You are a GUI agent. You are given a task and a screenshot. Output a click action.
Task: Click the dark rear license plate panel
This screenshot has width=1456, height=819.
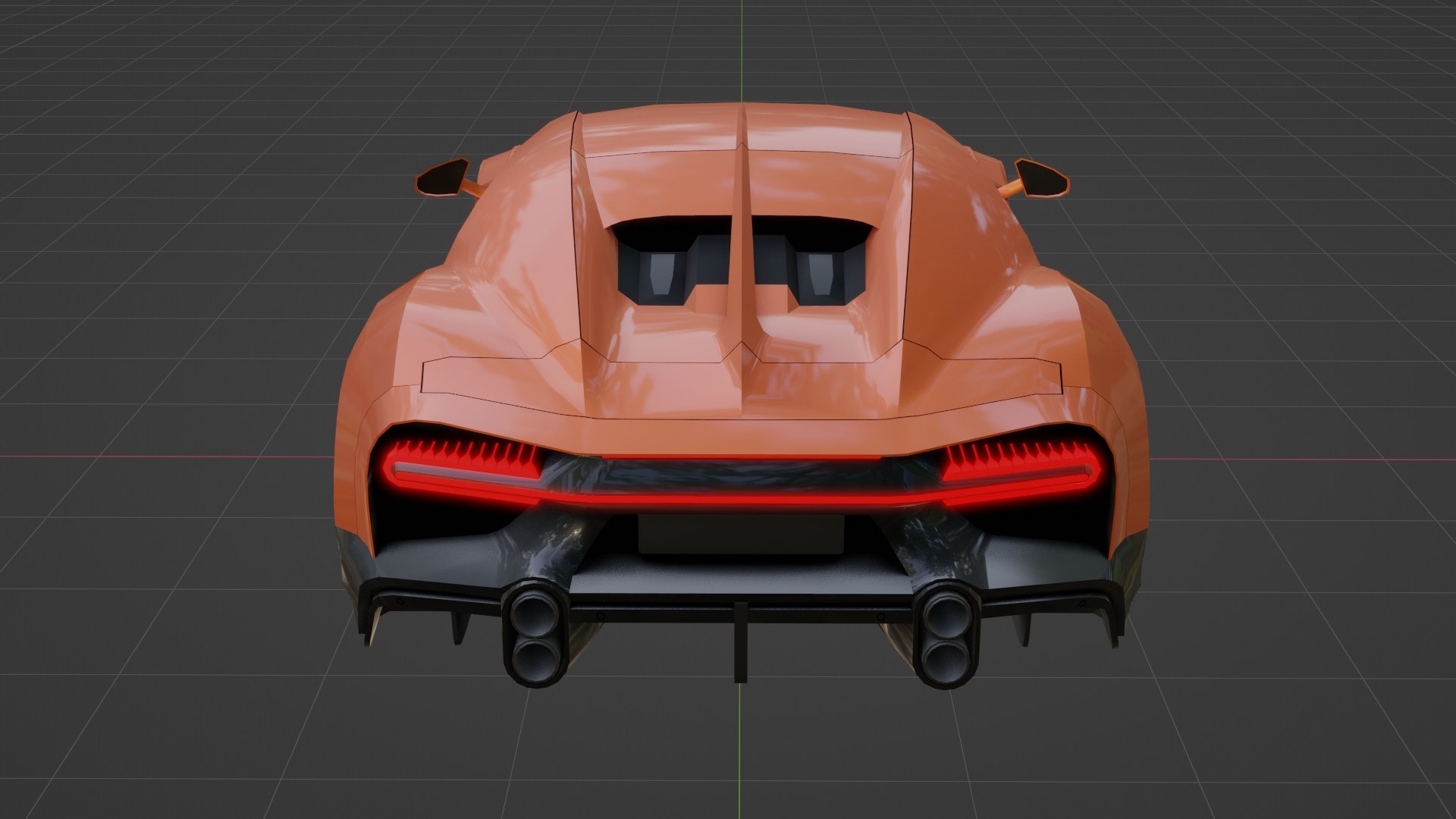click(x=741, y=534)
